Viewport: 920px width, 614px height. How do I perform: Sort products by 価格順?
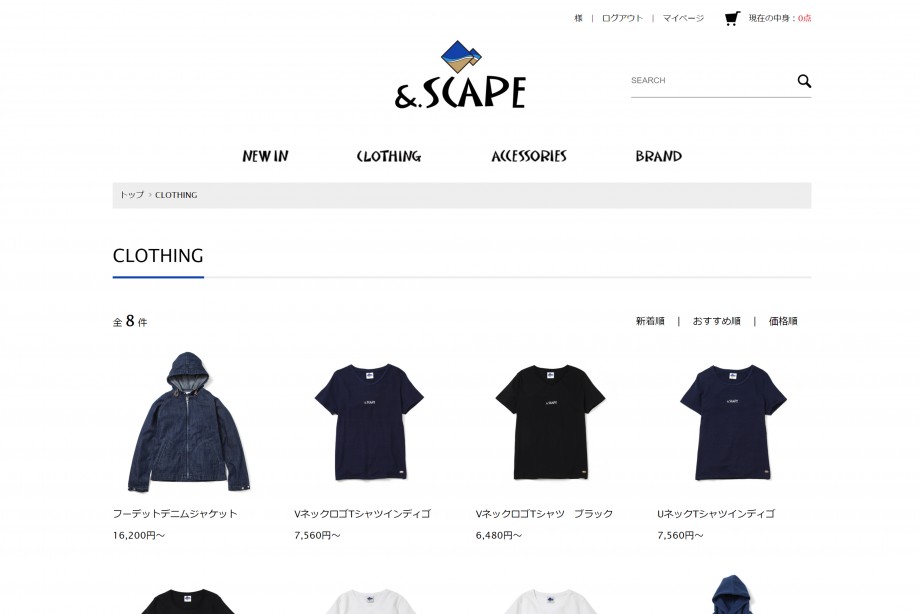pos(783,321)
